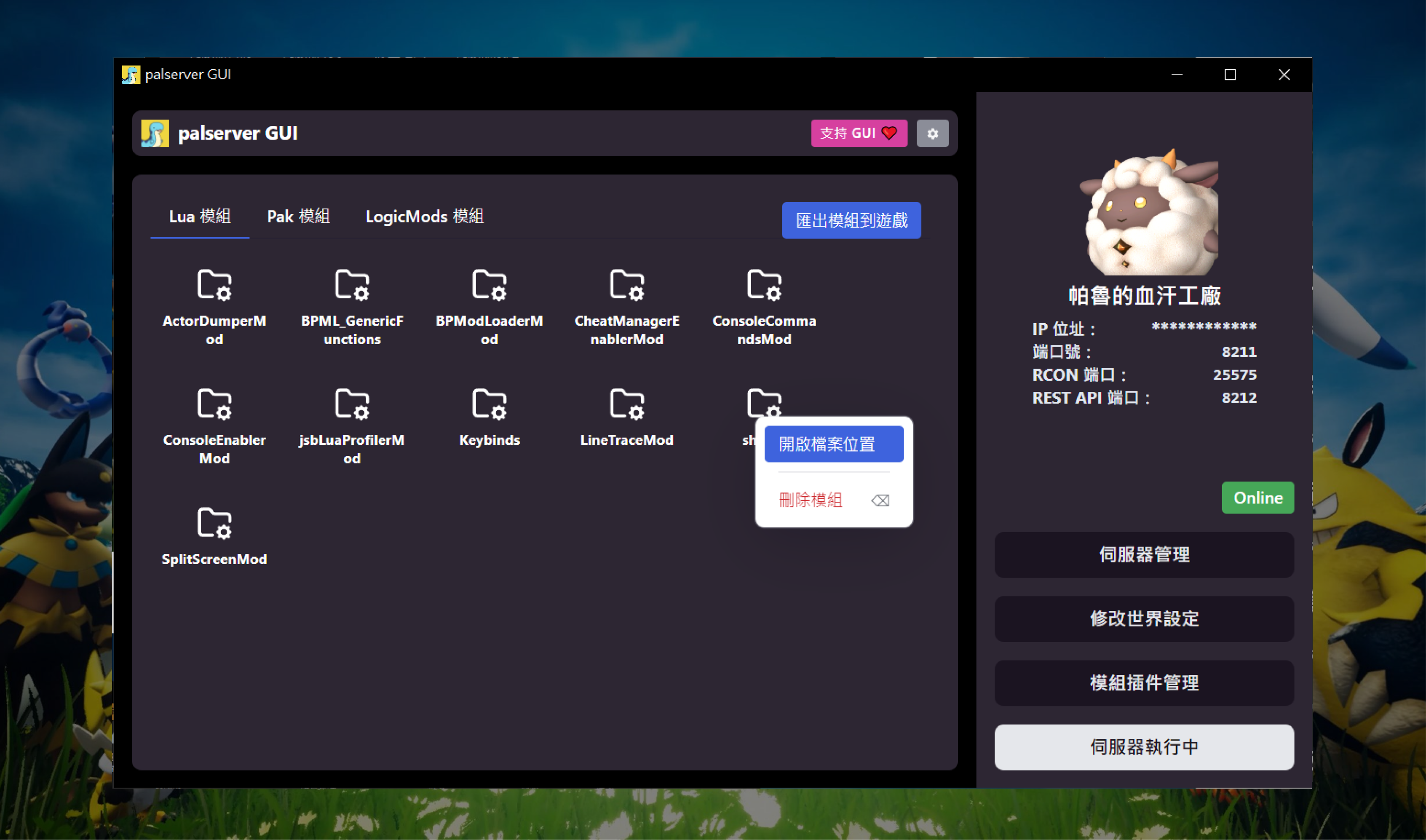
Task: Open 伺服器管理 server management
Action: 1144,555
